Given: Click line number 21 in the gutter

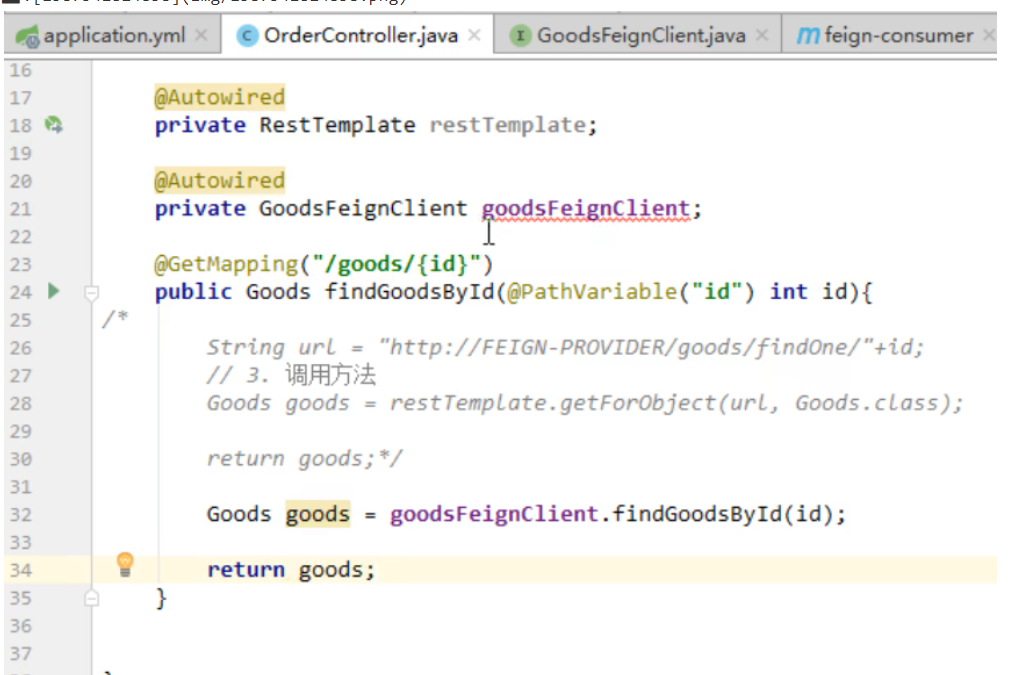Looking at the screenshot, I should (x=21, y=209).
